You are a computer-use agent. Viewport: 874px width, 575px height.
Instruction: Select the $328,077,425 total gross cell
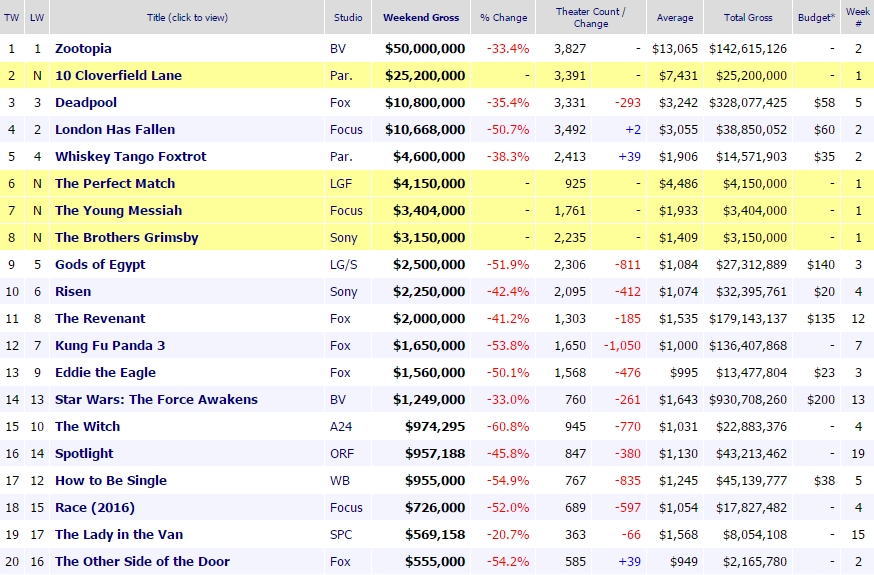pyautogui.click(x=748, y=103)
